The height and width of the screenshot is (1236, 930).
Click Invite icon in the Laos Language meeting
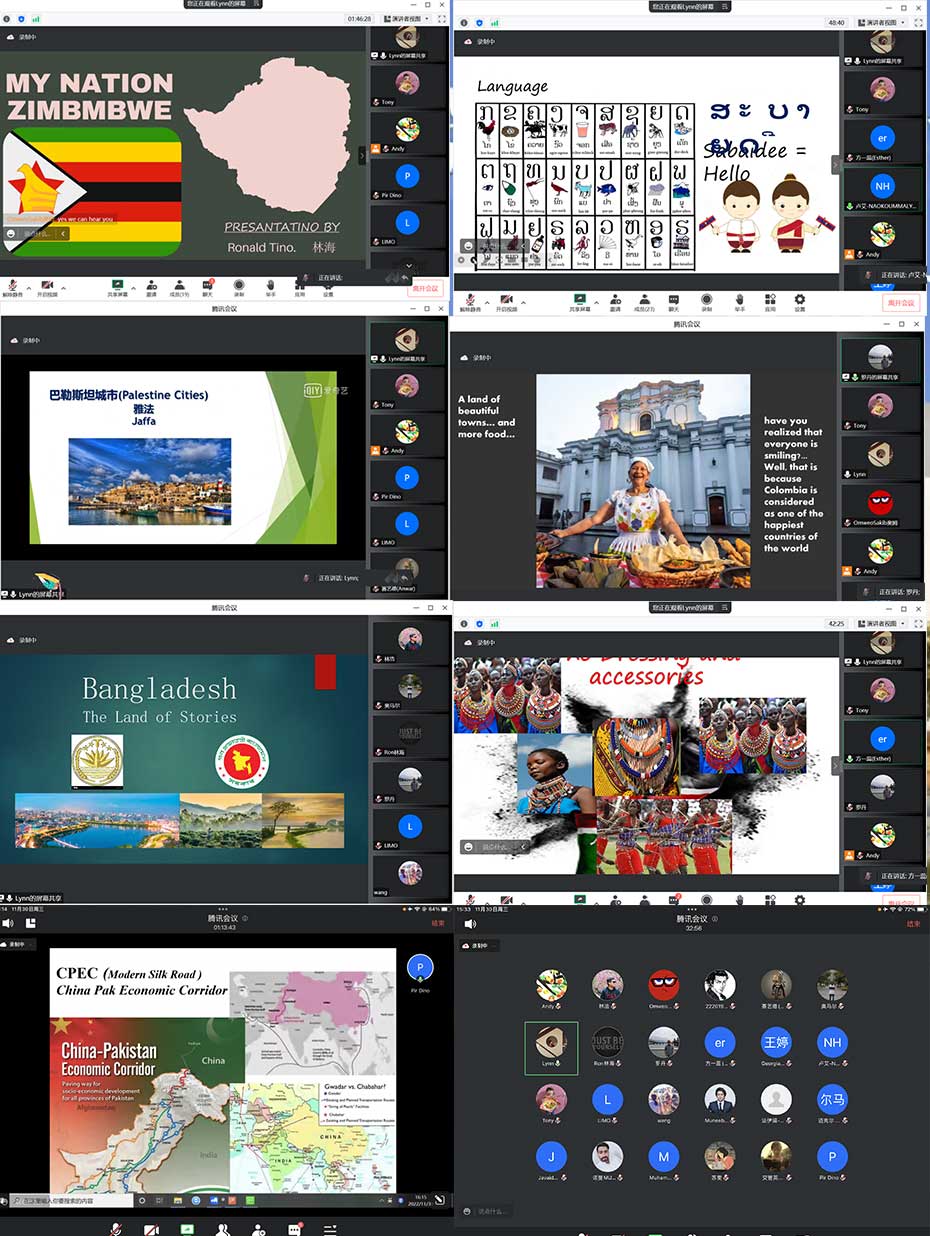tap(614, 299)
